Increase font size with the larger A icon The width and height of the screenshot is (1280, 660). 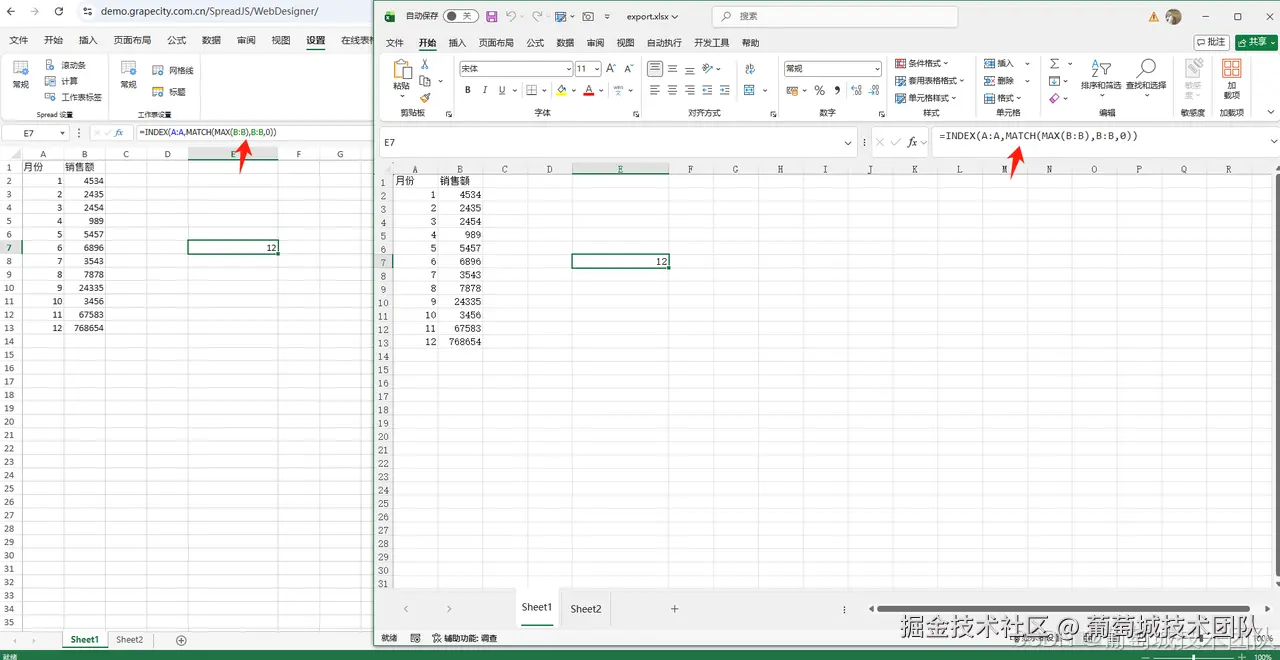coord(613,69)
